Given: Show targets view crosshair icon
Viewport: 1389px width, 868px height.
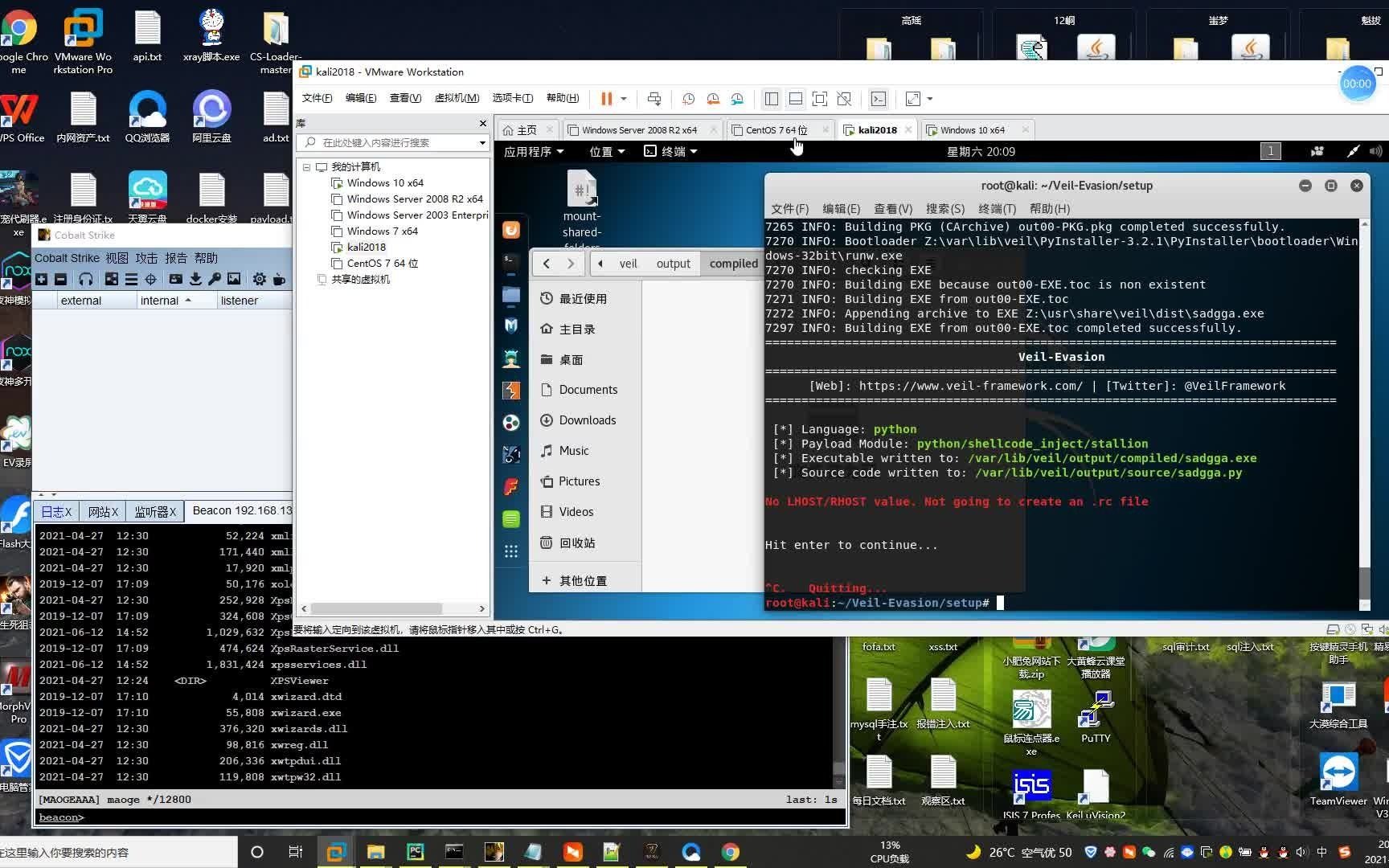Looking at the screenshot, I should point(150,279).
